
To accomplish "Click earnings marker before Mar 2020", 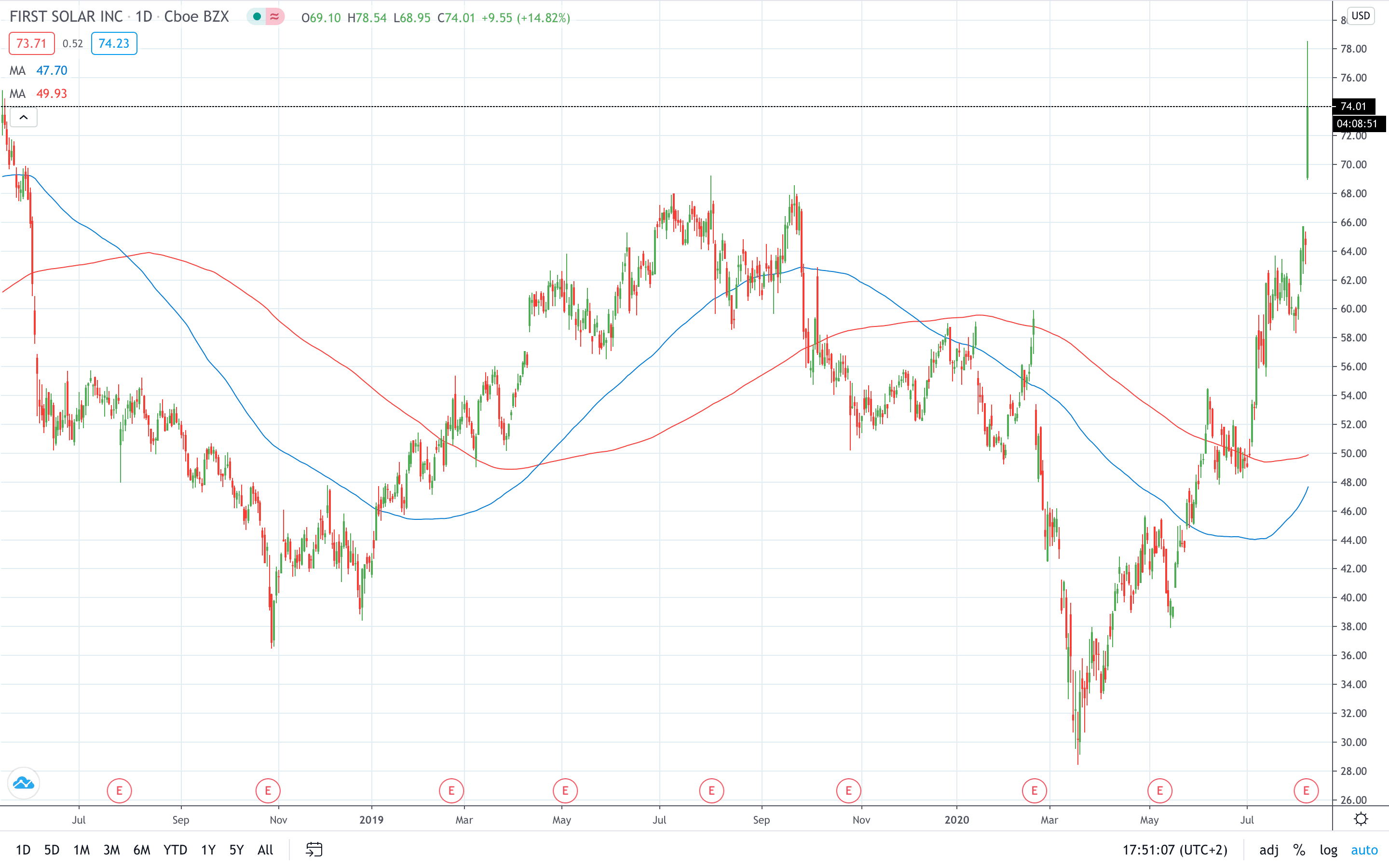I will [1035, 790].
